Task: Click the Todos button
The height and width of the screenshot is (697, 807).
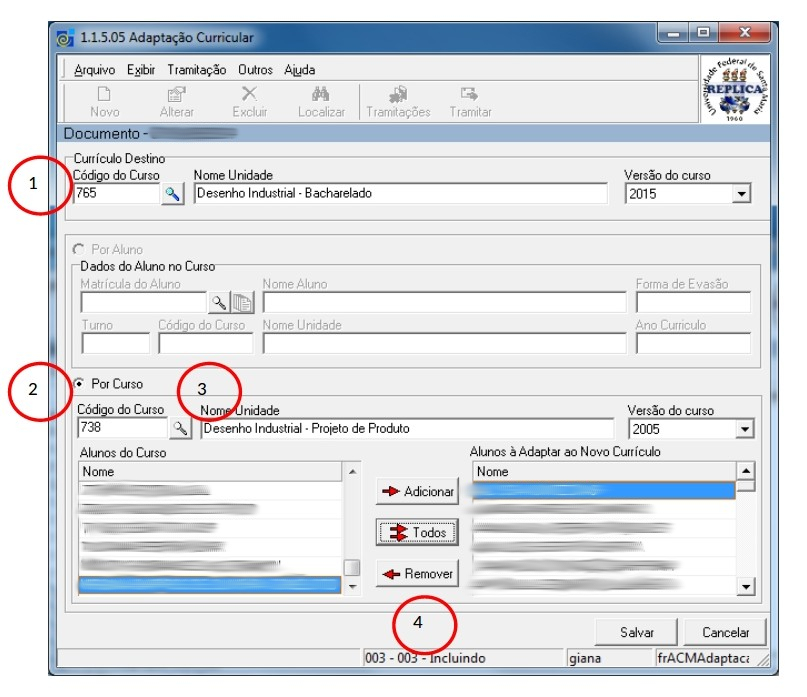Action: point(417,533)
